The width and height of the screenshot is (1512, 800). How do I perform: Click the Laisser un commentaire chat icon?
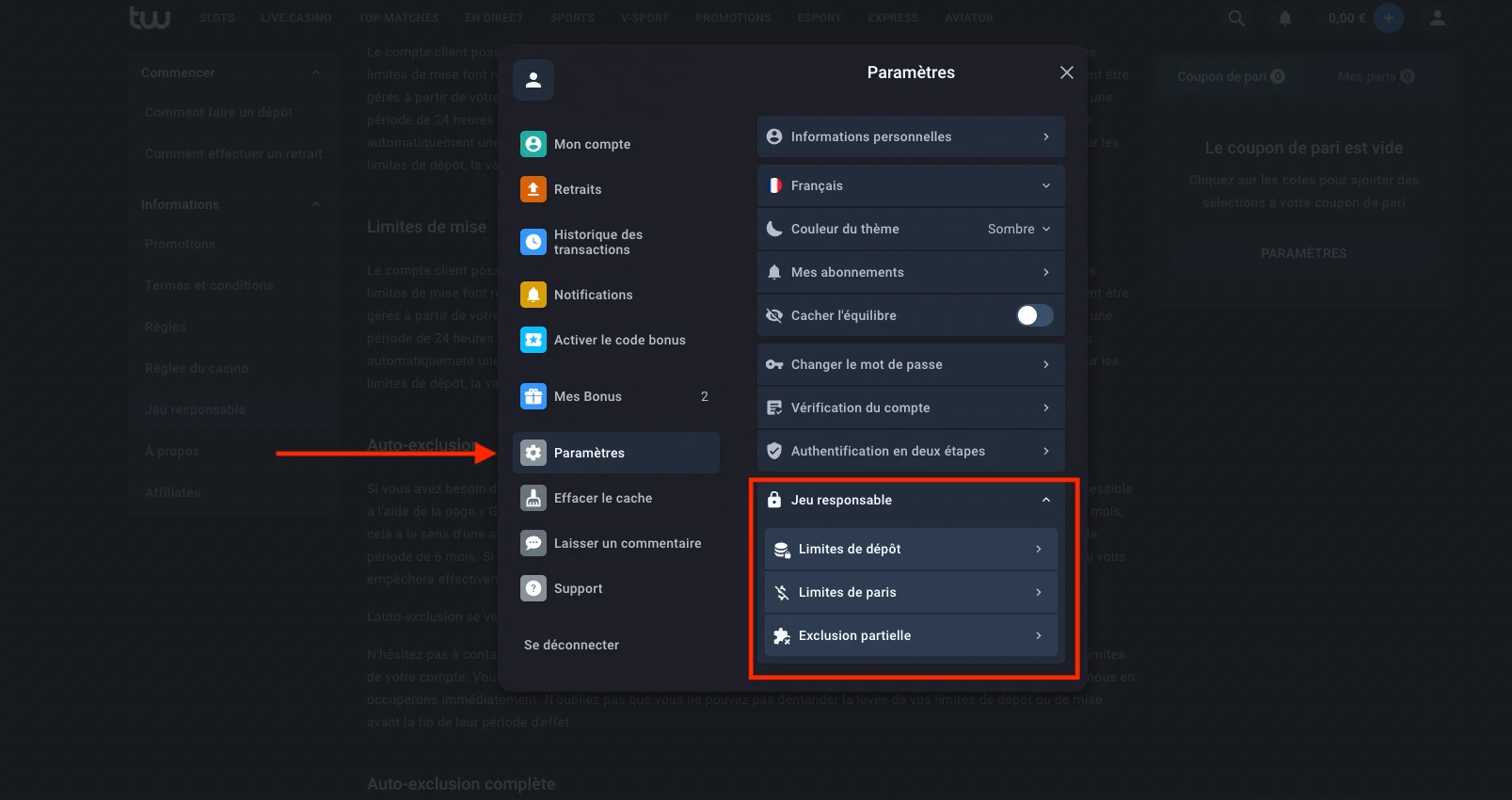533,543
